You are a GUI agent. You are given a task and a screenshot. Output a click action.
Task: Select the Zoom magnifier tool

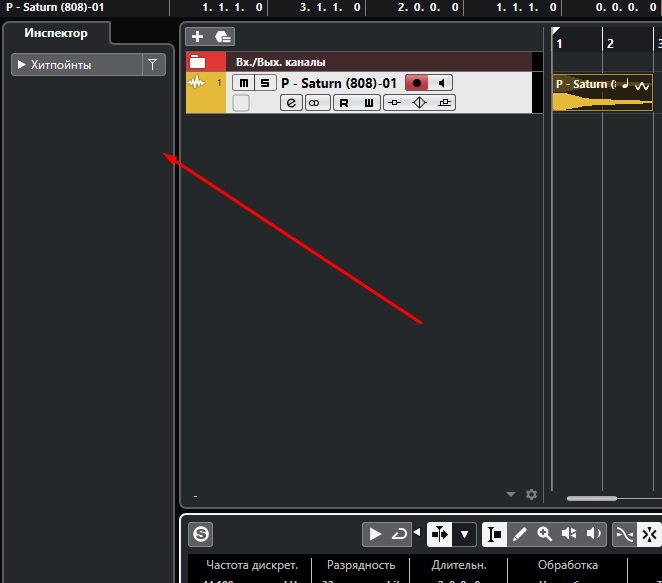(x=544, y=534)
